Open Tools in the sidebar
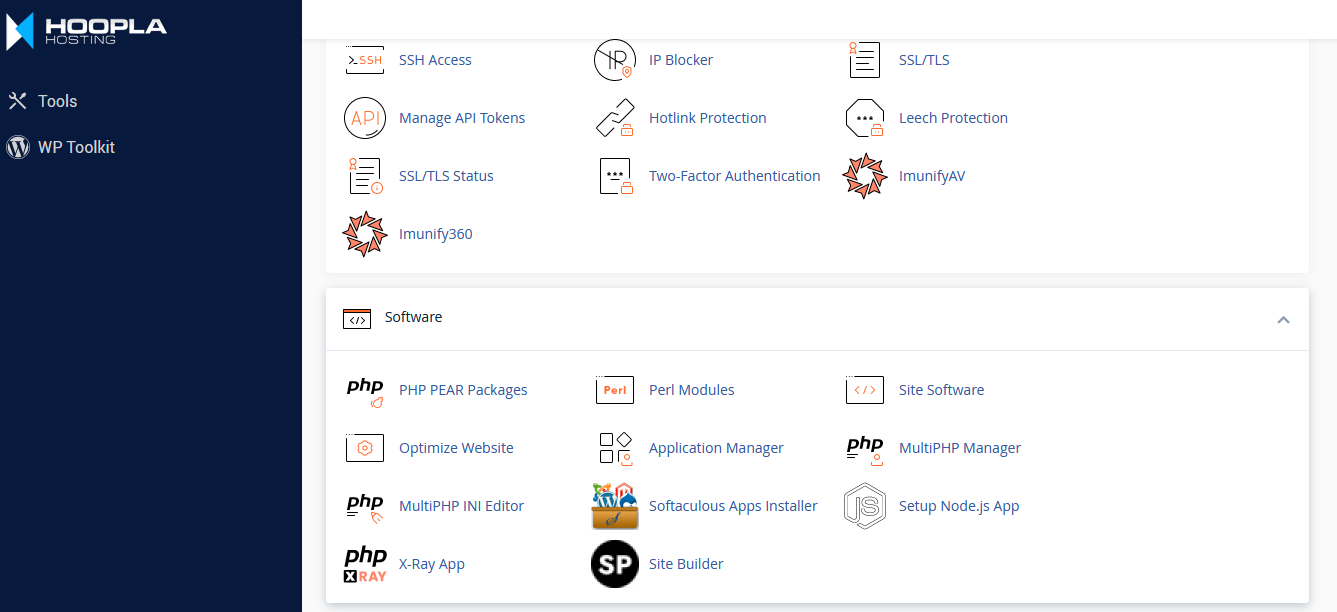 (x=57, y=101)
